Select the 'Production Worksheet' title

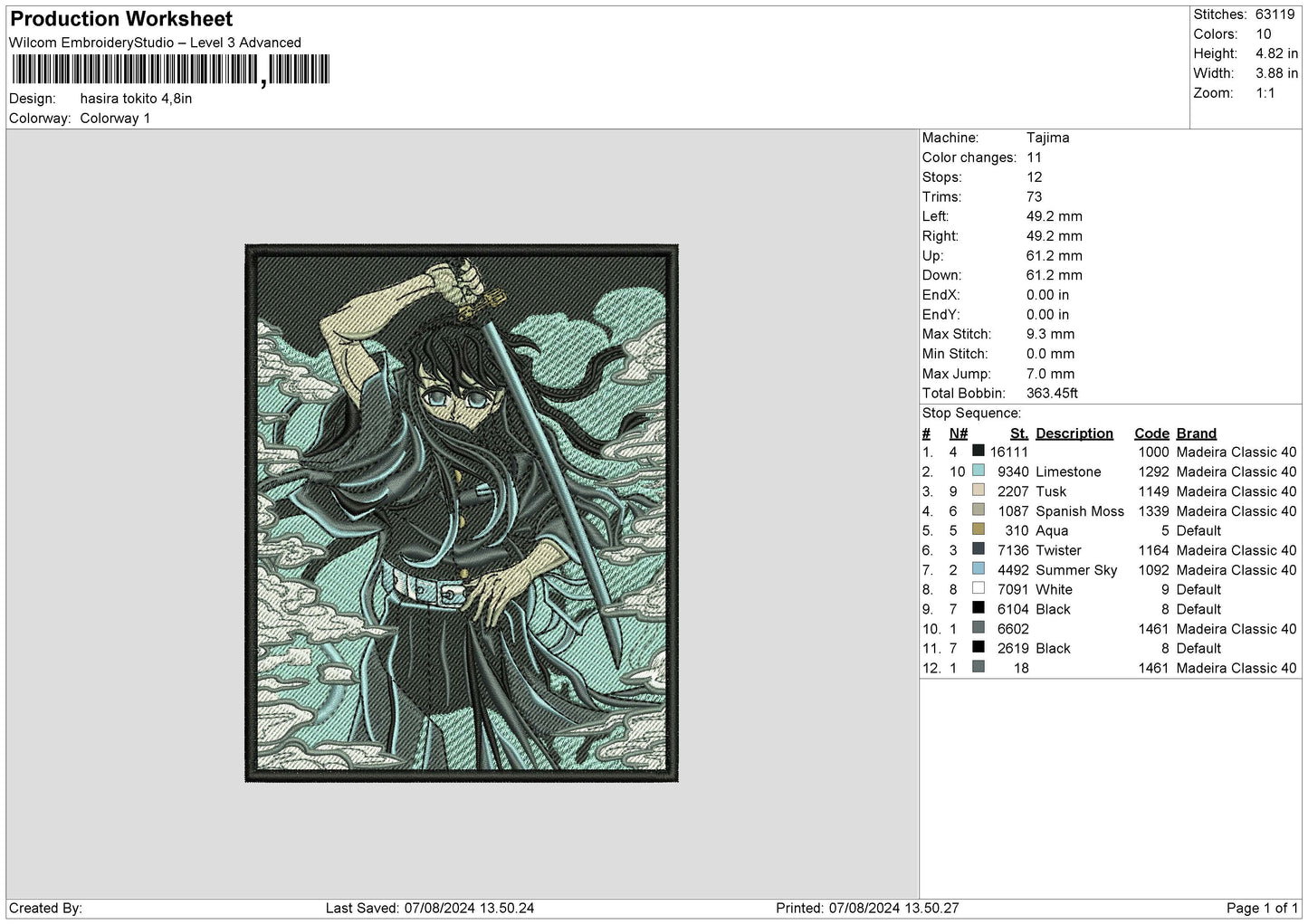pyautogui.click(x=121, y=19)
